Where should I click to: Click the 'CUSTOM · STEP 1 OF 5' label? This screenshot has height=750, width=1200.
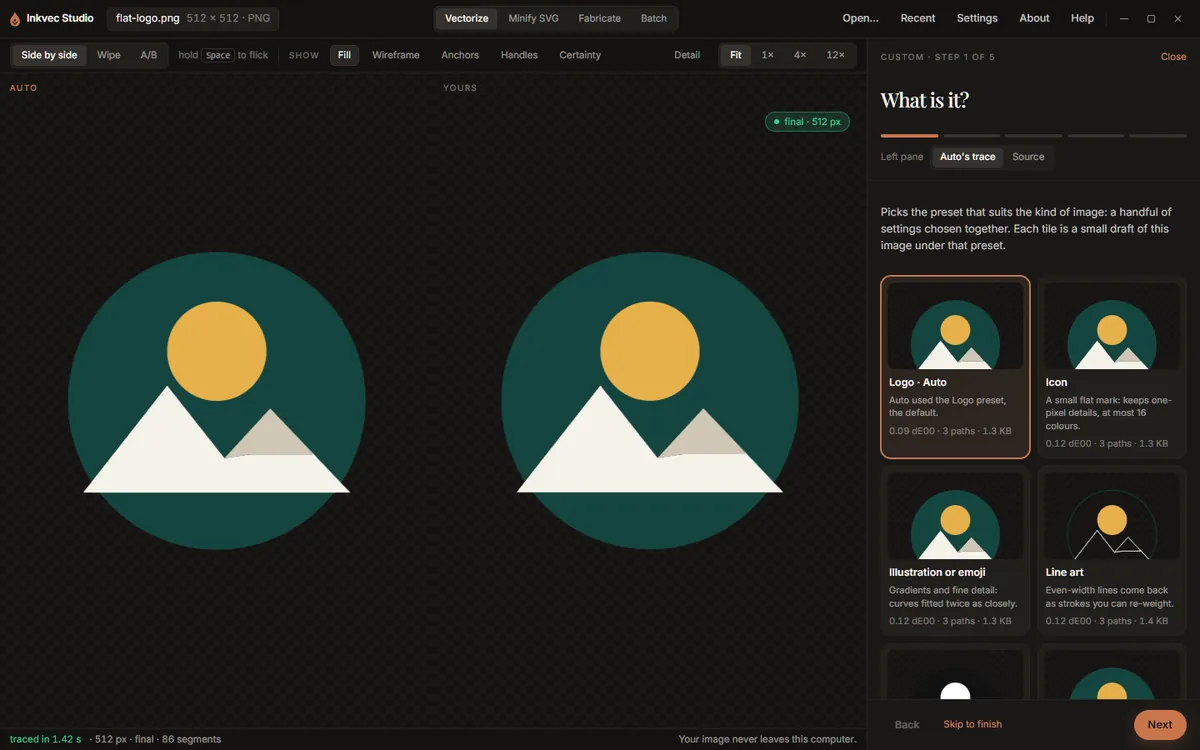click(x=937, y=57)
